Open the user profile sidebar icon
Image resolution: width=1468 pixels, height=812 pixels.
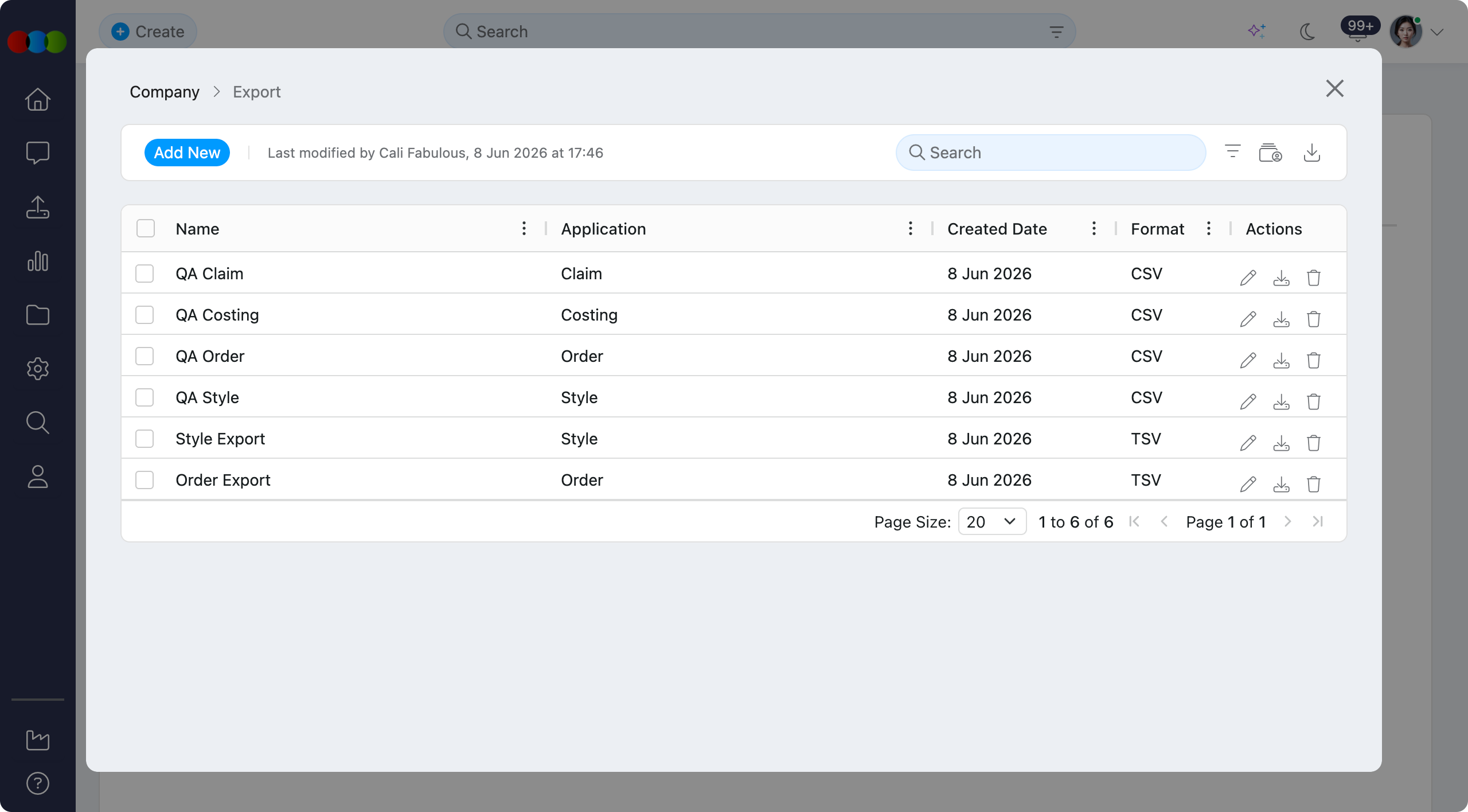[x=38, y=477]
